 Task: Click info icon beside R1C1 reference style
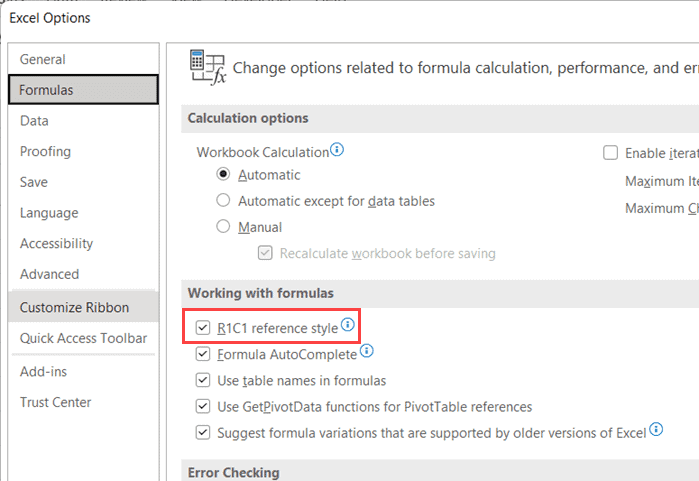[x=348, y=326]
